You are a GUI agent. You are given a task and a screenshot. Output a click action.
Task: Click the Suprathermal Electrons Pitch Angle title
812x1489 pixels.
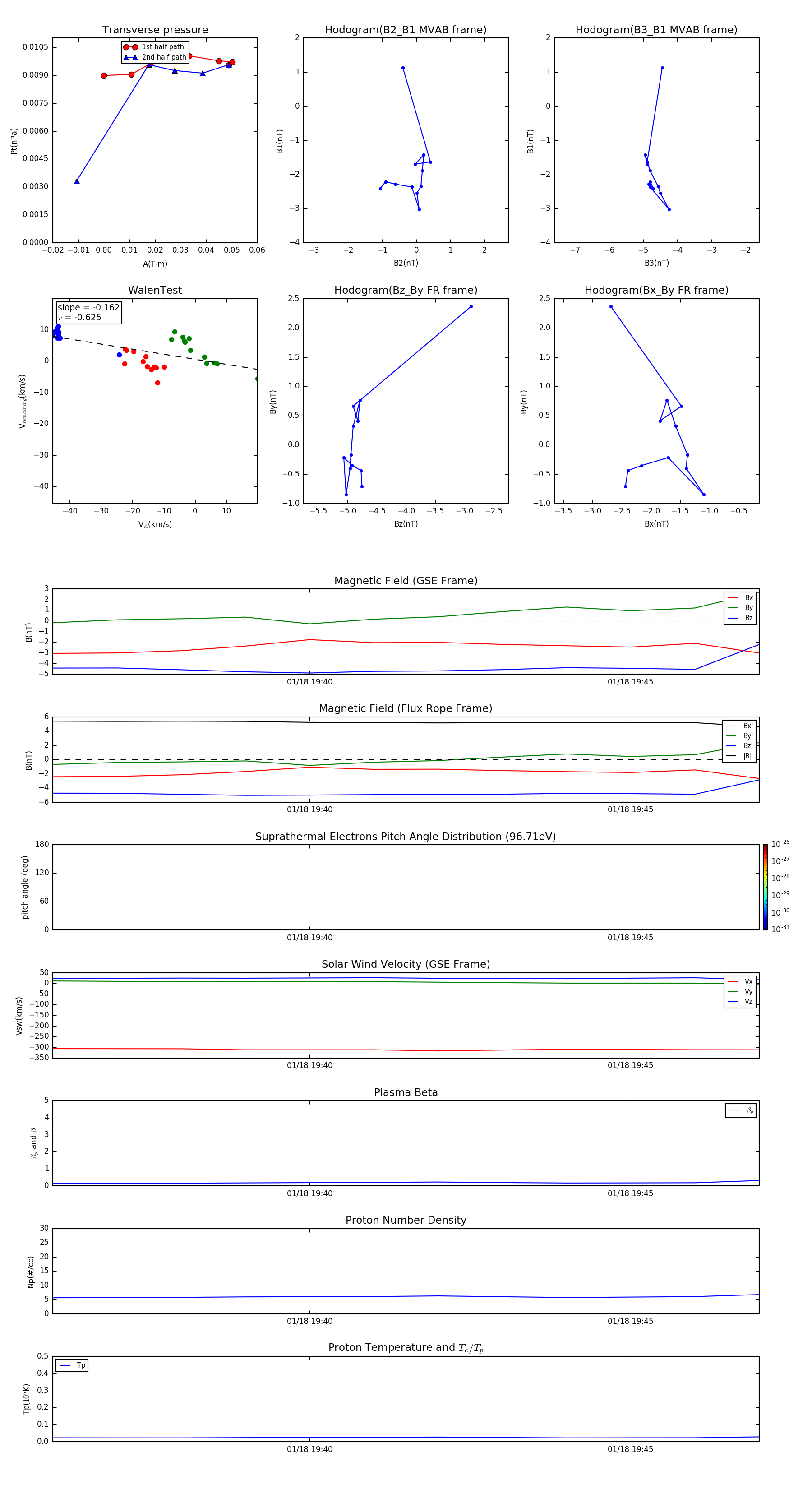(406, 837)
